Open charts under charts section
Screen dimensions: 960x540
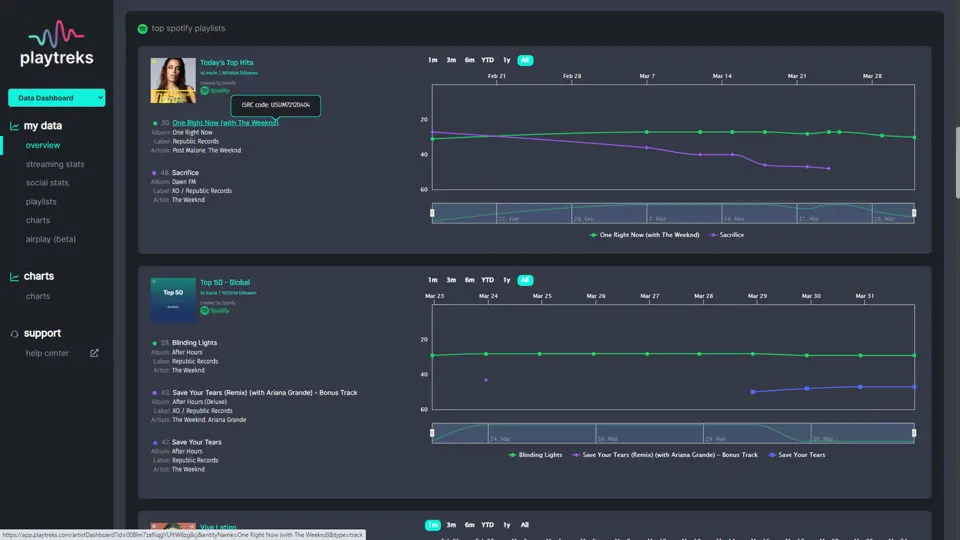point(38,296)
